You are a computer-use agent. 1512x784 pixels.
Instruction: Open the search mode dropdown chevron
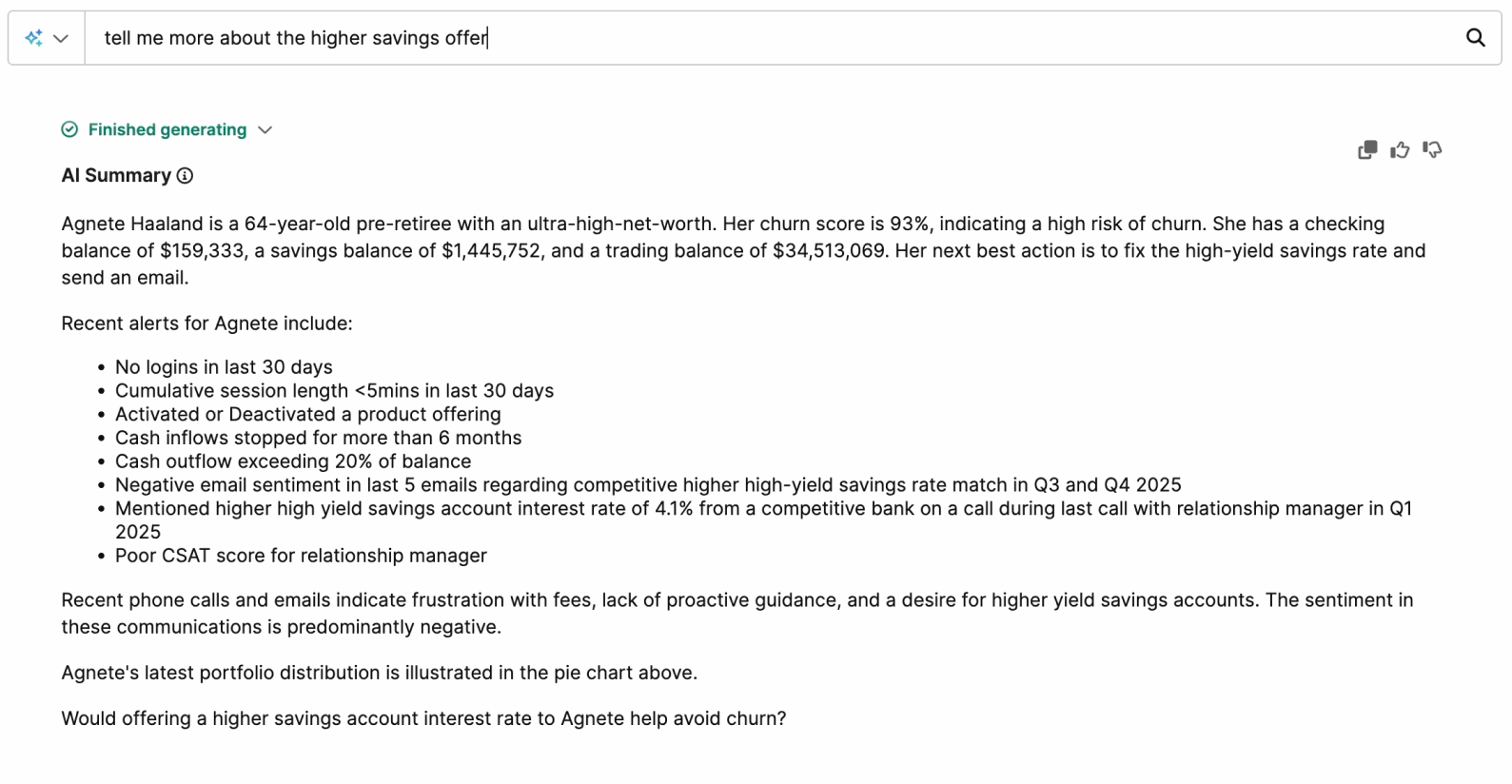pos(61,38)
